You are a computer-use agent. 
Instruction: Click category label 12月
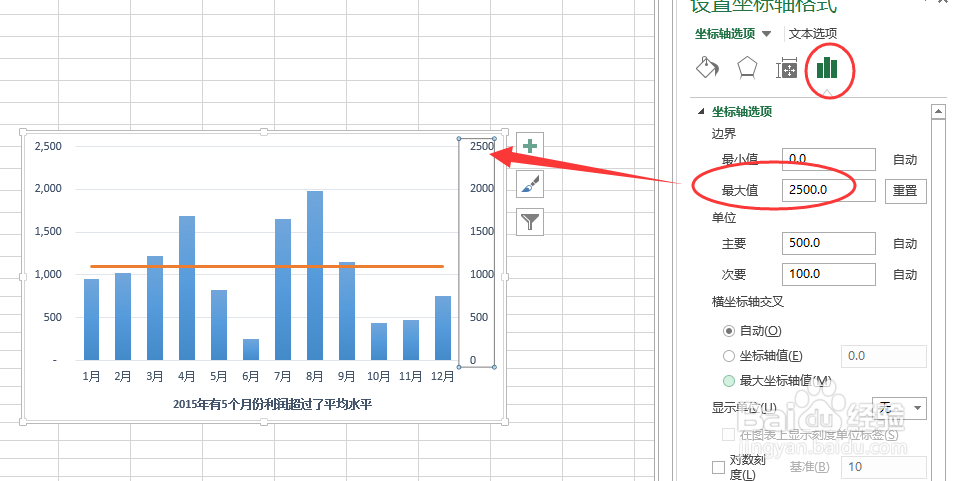point(442,376)
